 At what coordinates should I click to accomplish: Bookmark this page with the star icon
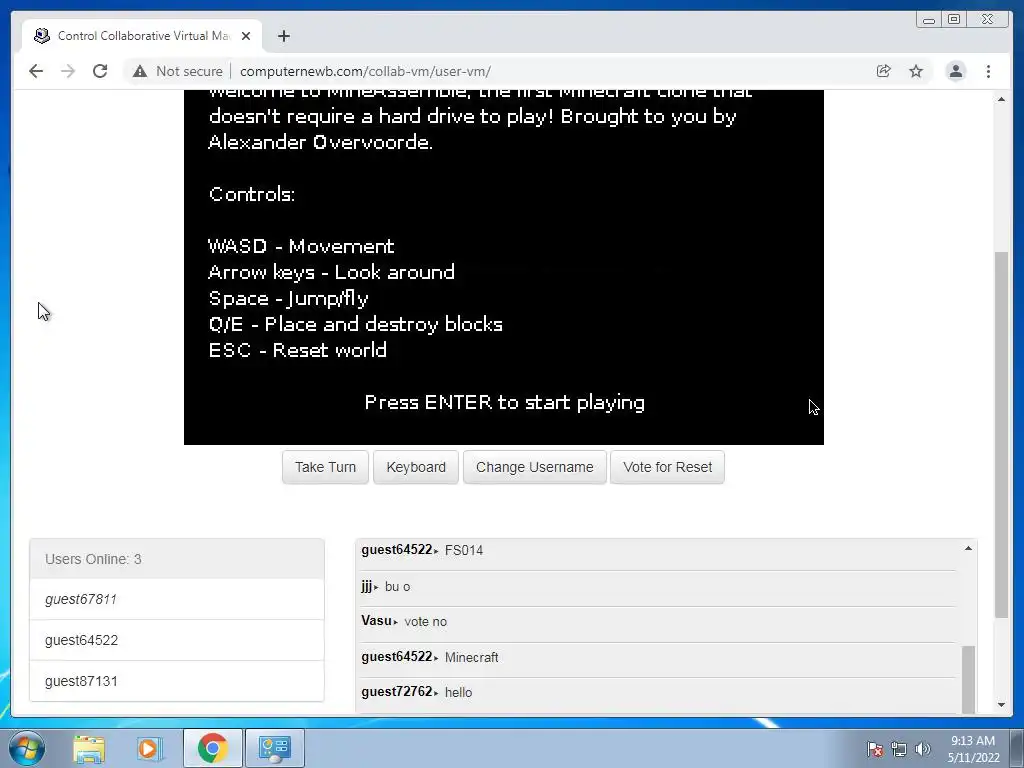click(916, 71)
